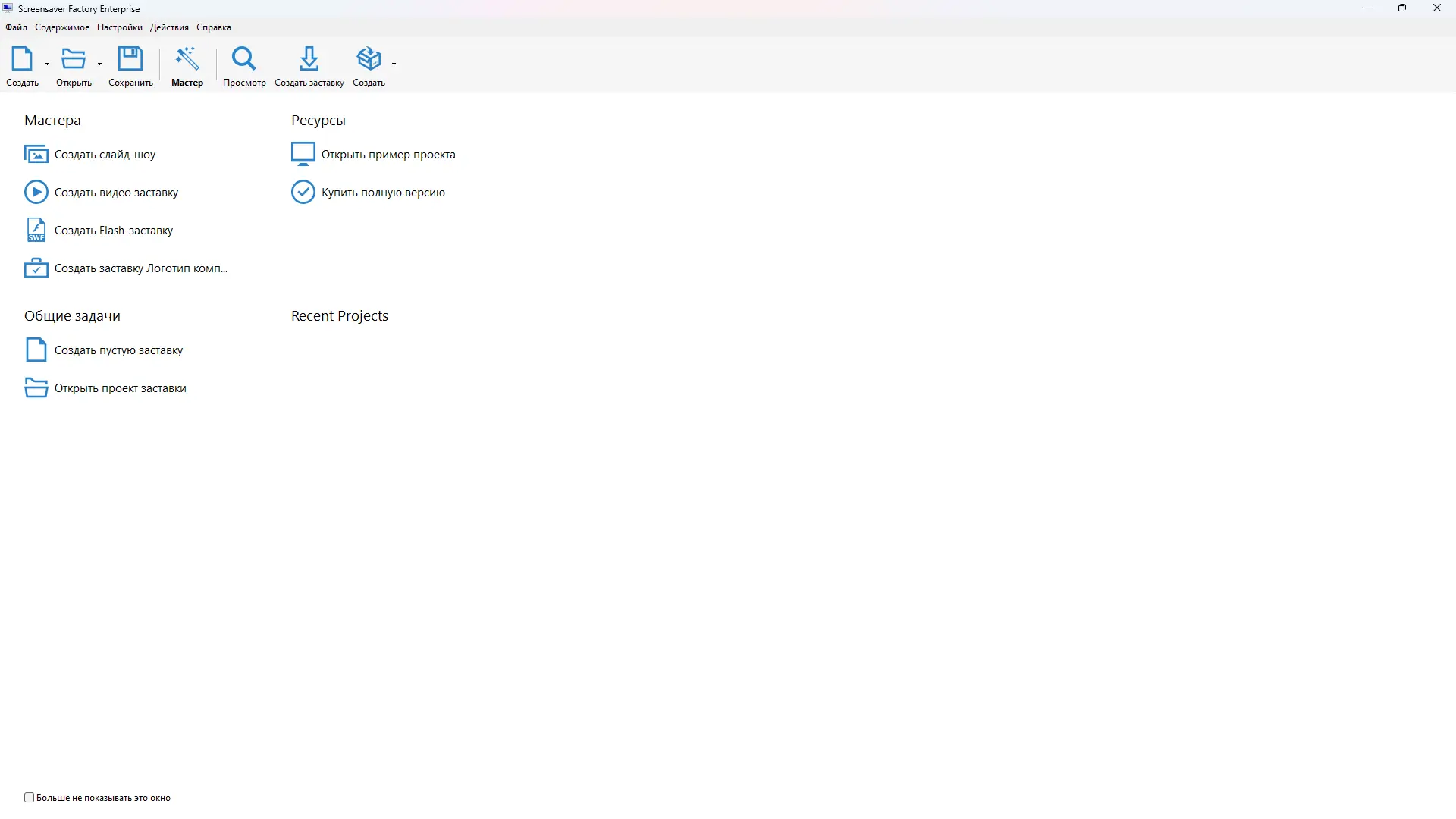This screenshot has width=1456, height=819.
Task: Click the Создать заставку download icon
Action: click(309, 59)
